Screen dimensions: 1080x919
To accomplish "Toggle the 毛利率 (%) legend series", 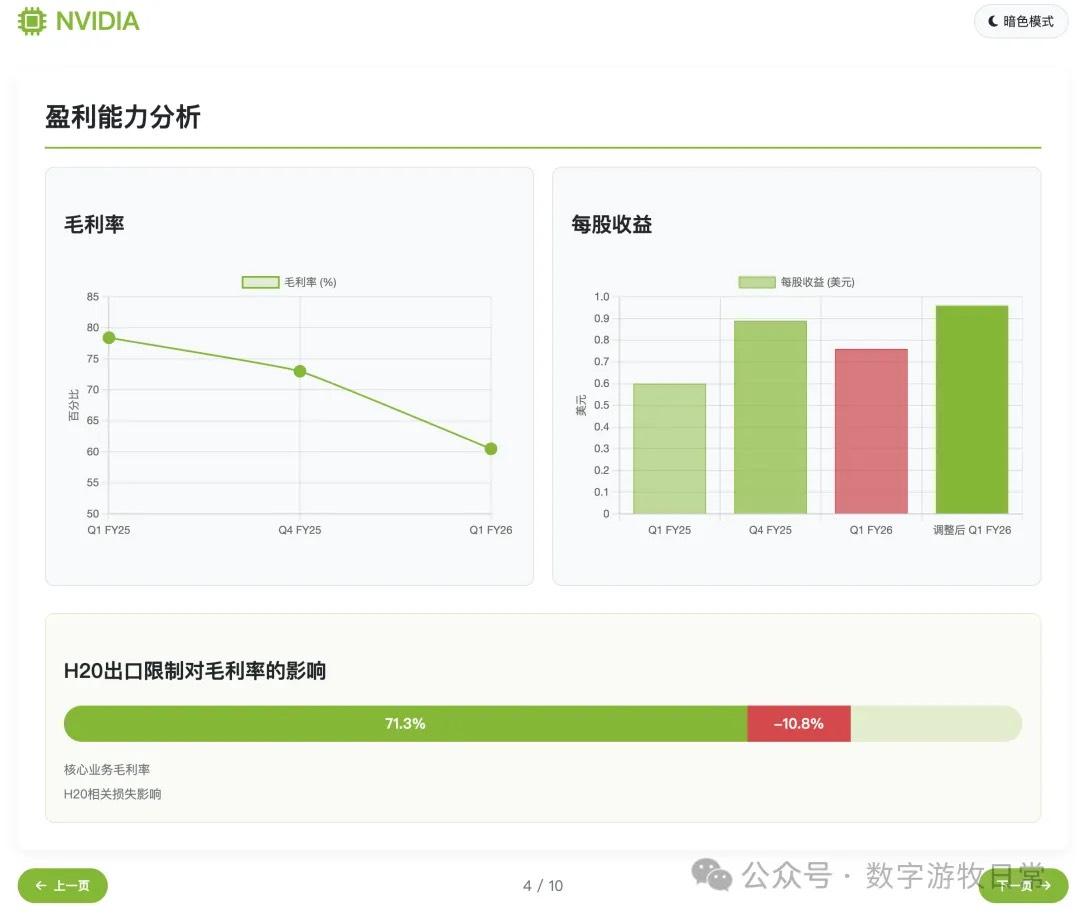I will tap(288, 281).
